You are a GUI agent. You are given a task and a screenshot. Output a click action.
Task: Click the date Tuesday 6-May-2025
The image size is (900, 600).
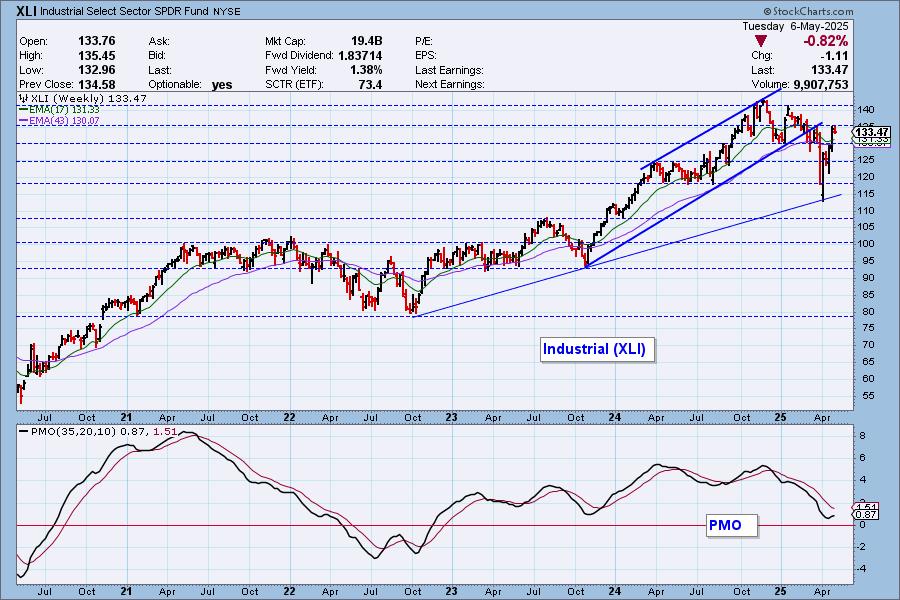[x=795, y=26]
